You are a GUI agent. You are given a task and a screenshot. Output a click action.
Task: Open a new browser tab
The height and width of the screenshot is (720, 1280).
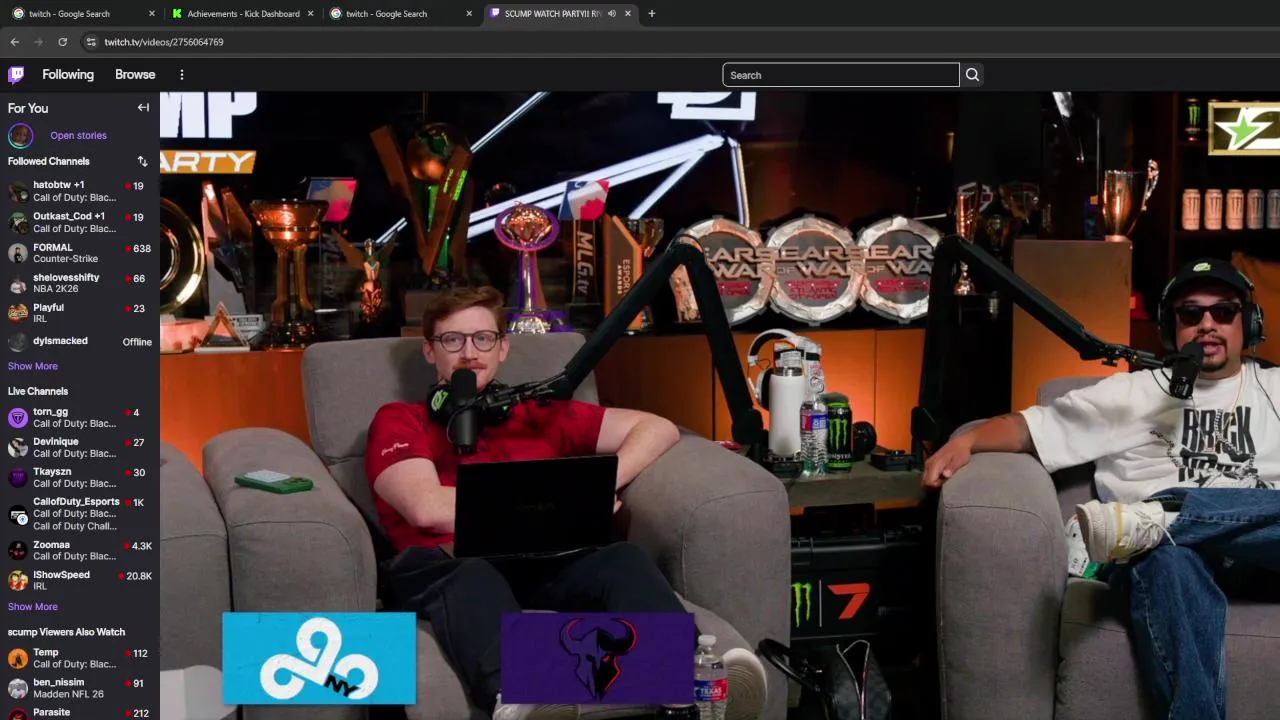click(x=651, y=13)
